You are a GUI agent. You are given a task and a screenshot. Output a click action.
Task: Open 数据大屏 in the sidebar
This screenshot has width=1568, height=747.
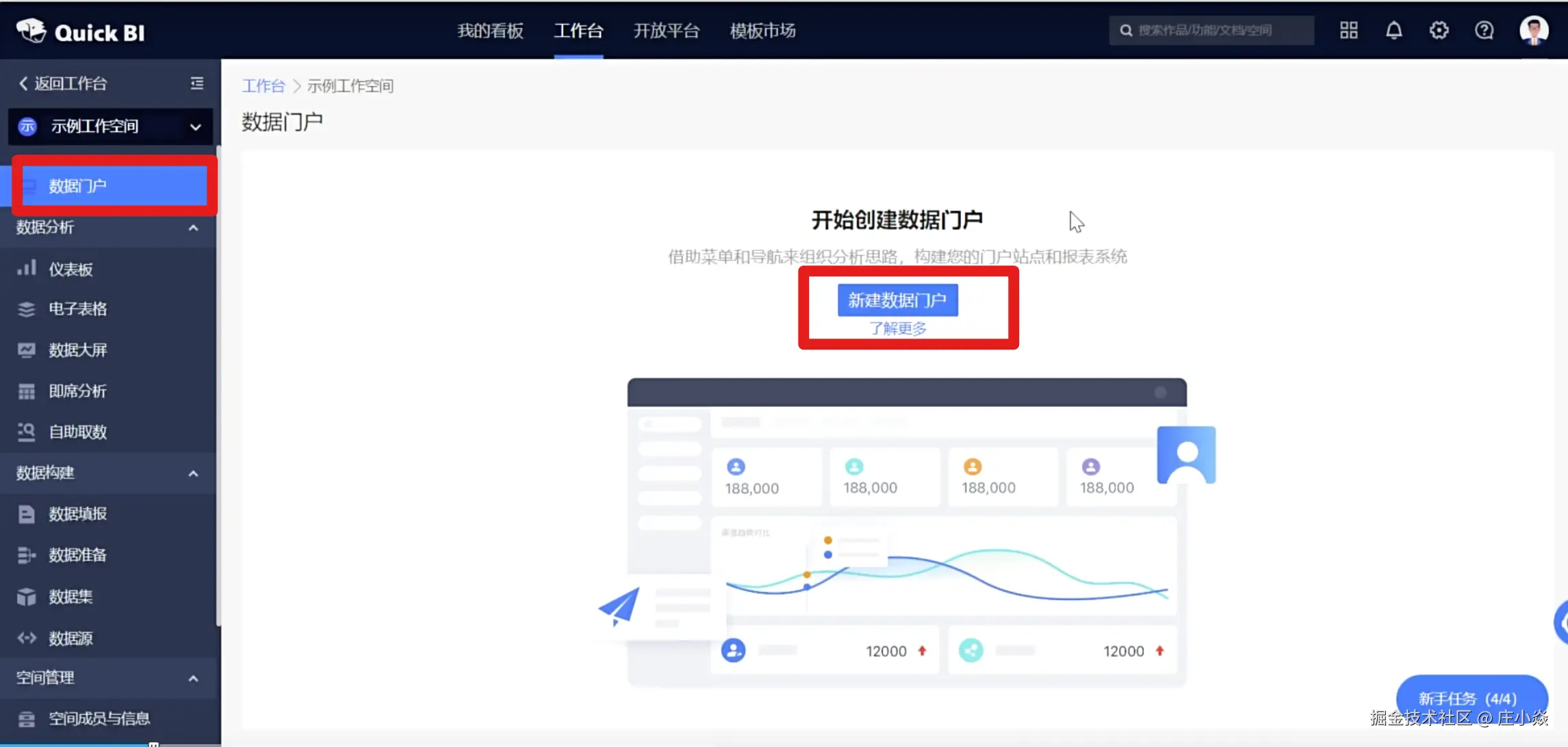[77, 350]
